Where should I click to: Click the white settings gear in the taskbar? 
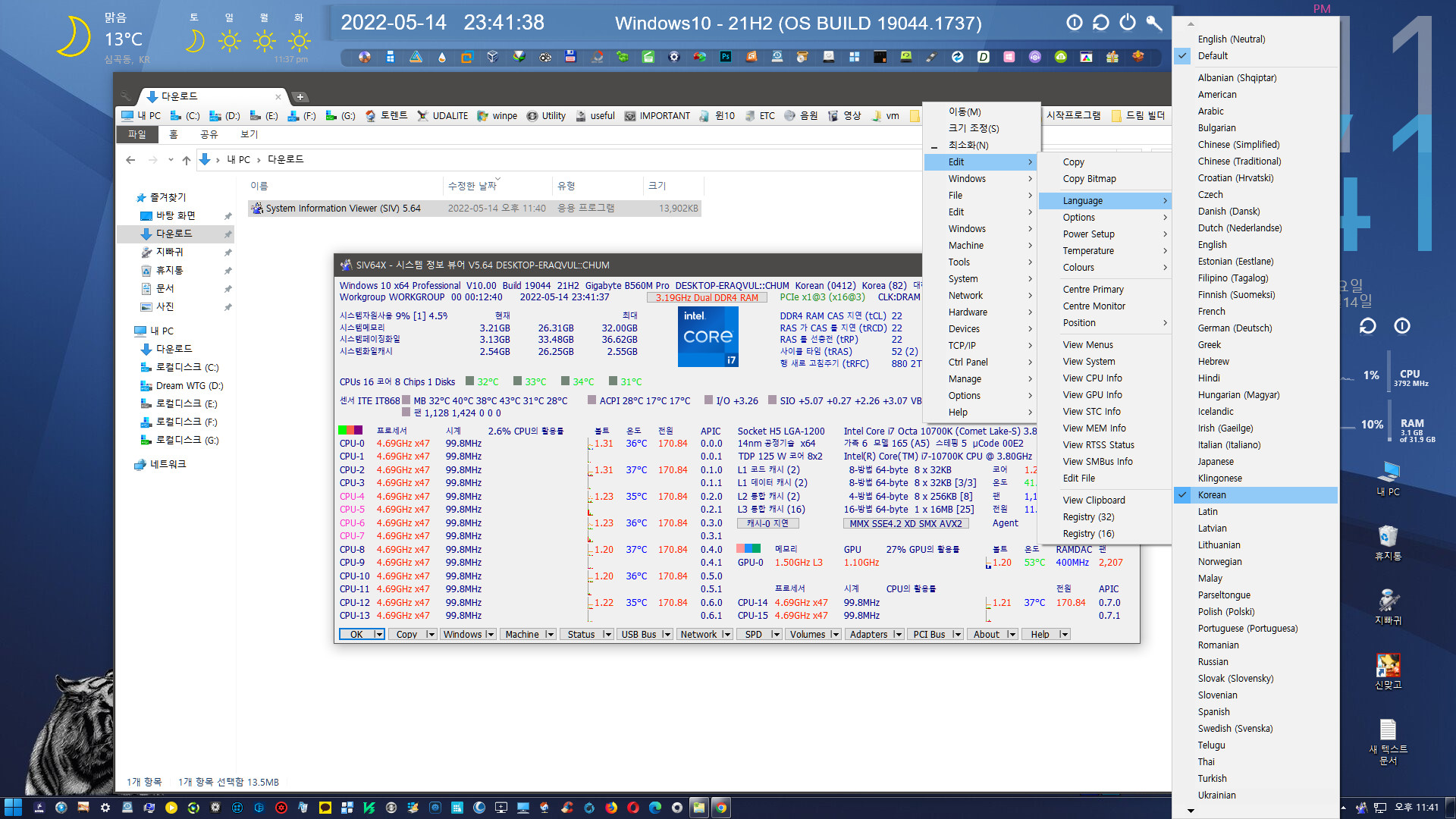[x=105, y=808]
